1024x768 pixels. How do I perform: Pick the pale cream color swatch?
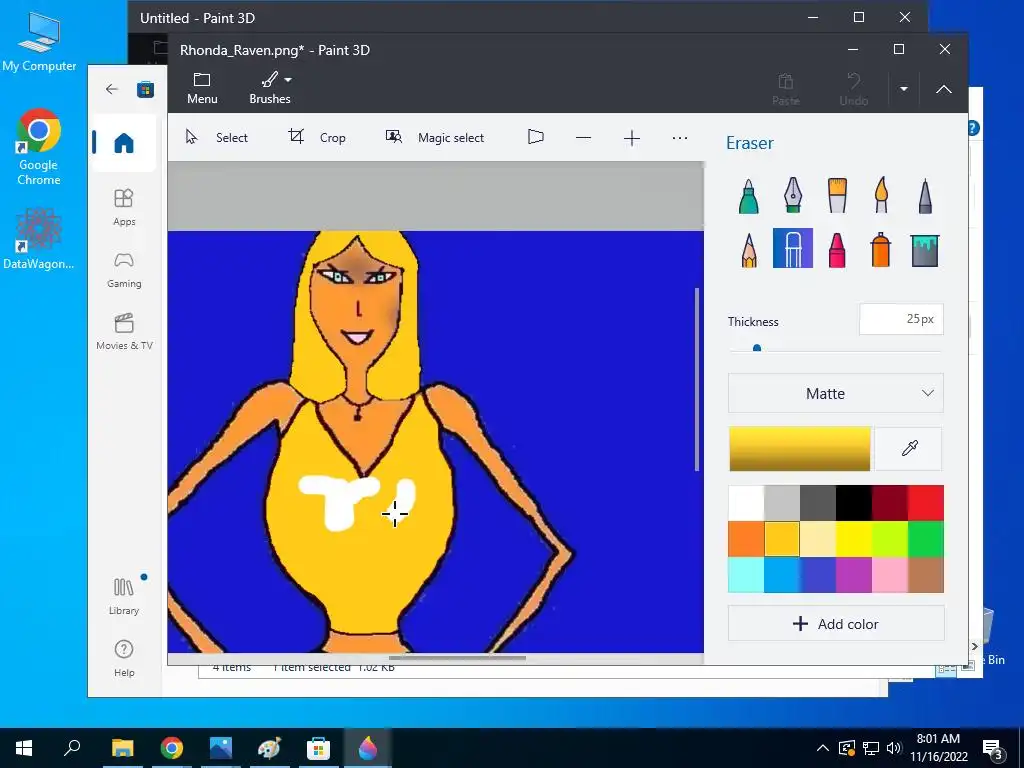pyautogui.click(x=818, y=539)
